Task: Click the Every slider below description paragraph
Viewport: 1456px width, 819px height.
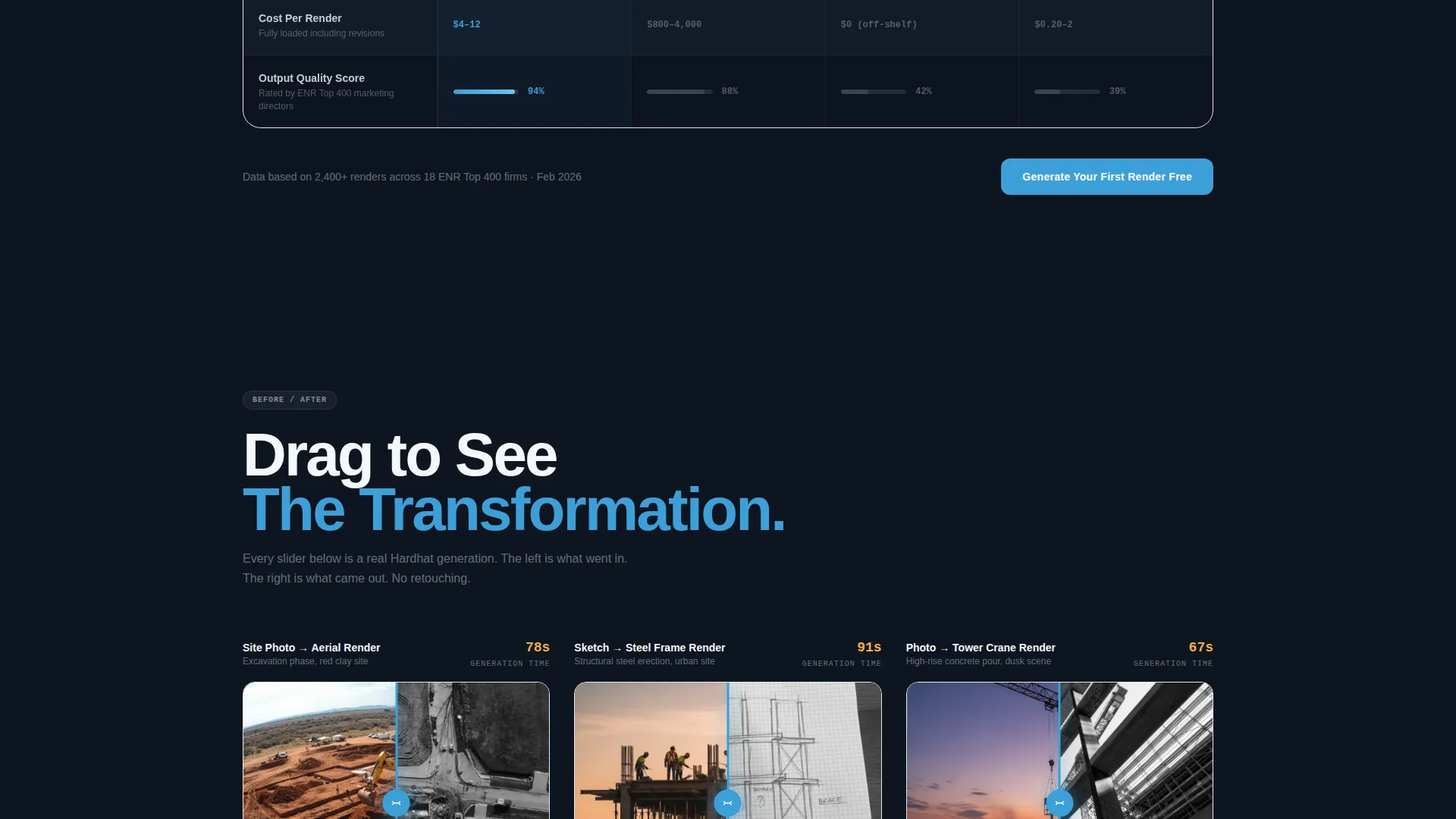Action: 435,568
